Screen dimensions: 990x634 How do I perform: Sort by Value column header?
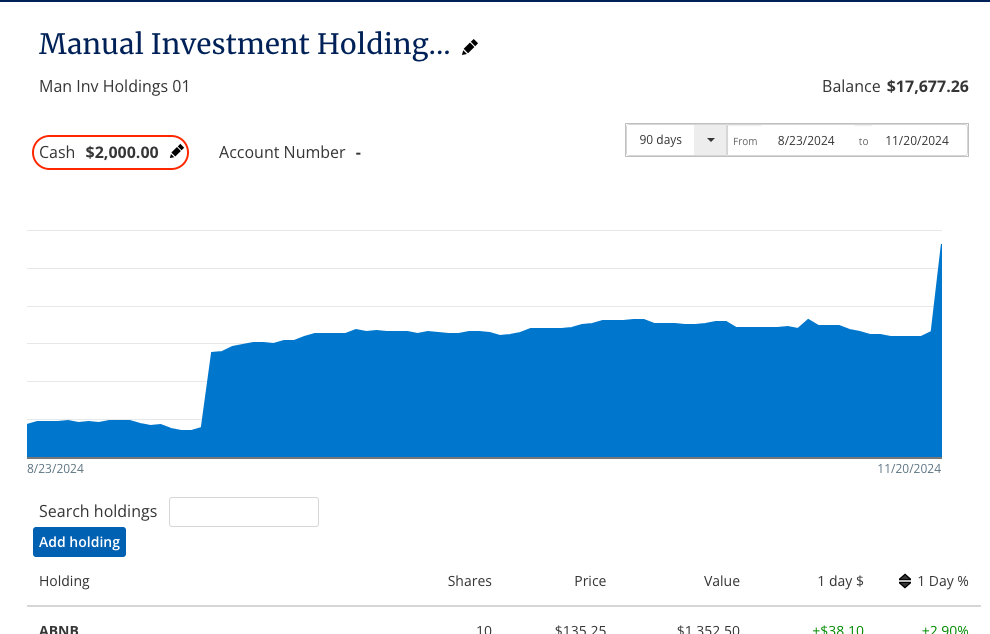tap(722, 581)
